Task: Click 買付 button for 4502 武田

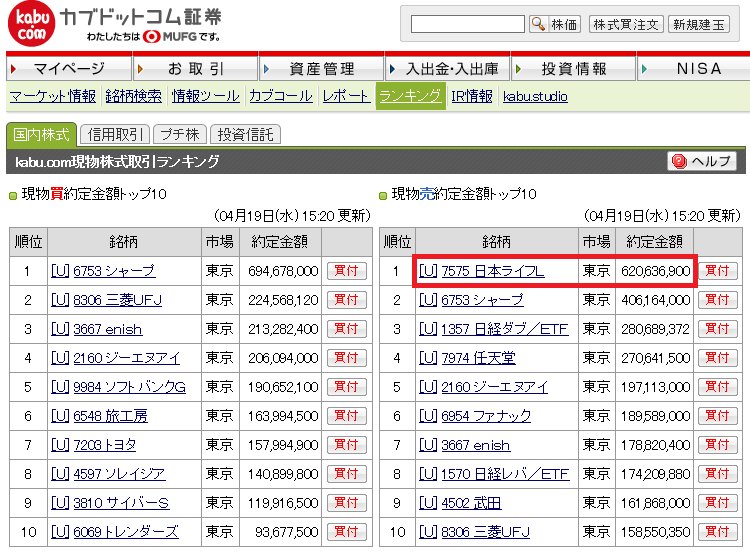Action: point(717,503)
